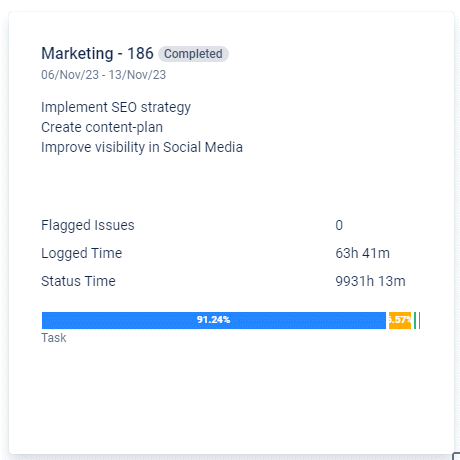This screenshot has height=460, width=460.
Task: Click the Implement SEO strategy goal
Action: (x=116, y=108)
